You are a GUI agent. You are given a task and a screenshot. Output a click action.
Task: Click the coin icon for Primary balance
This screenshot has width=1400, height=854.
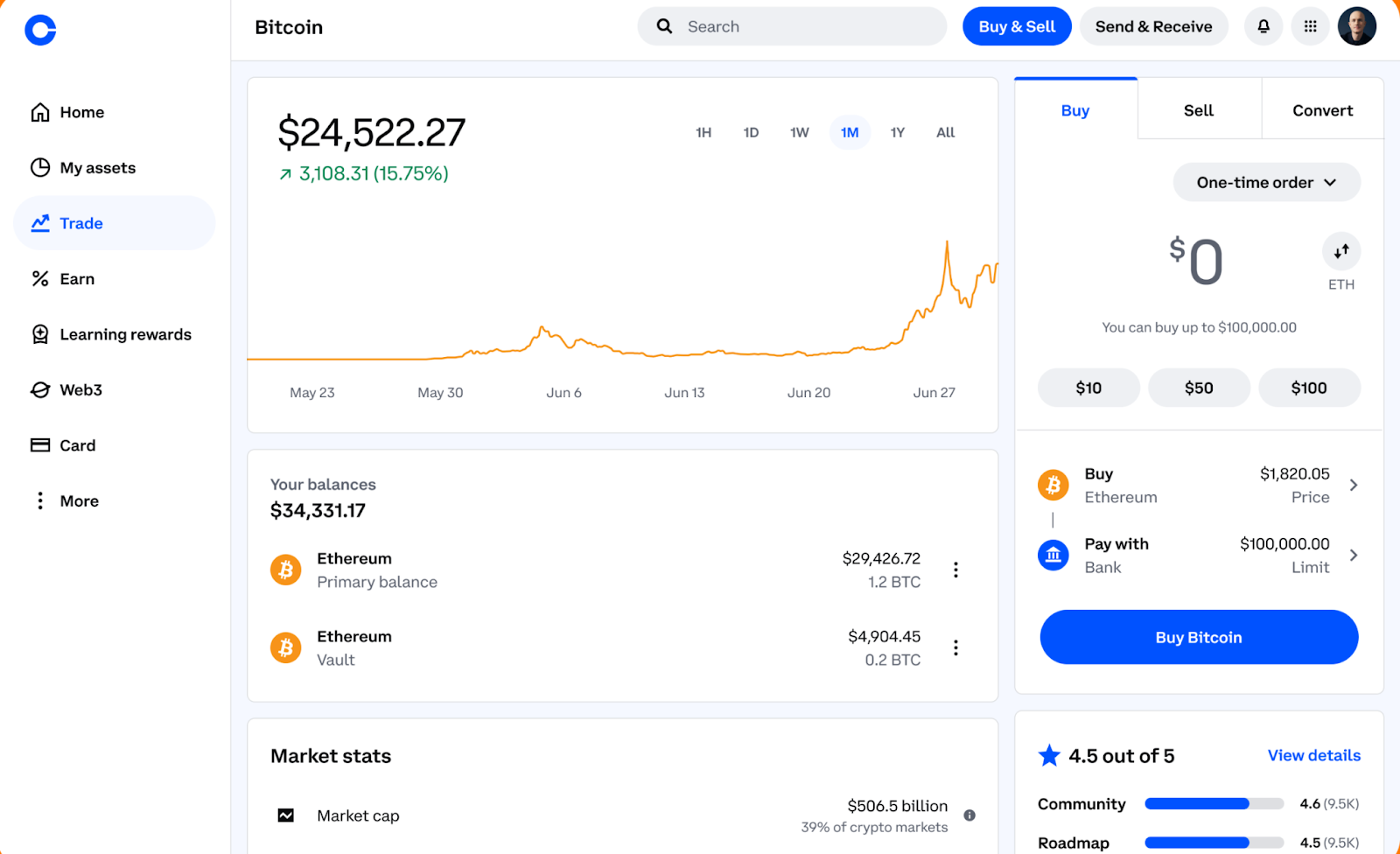pyautogui.click(x=285, y=570)
